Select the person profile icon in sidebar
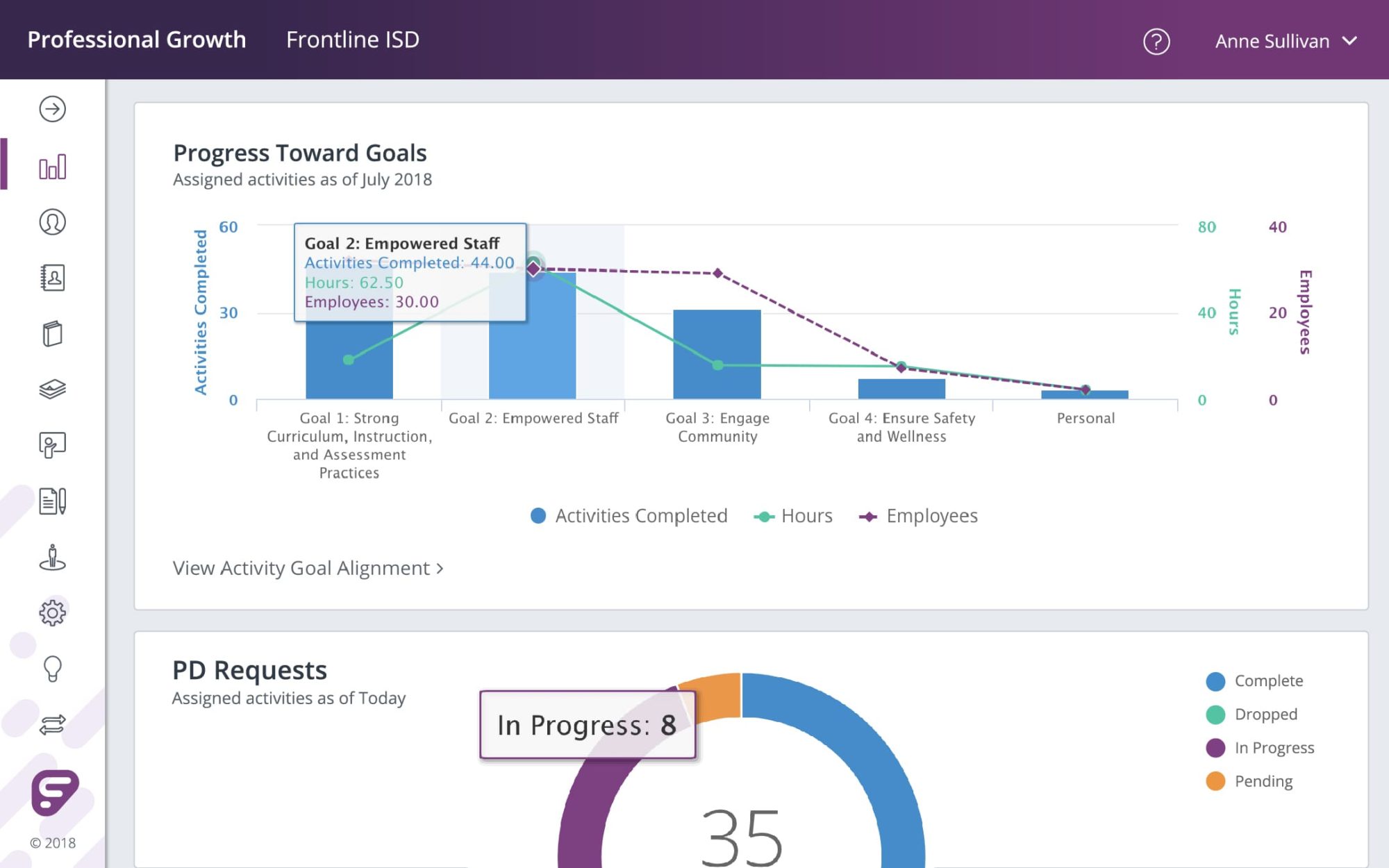This screenshot has width=1389, height=868. tap(53, 222)
